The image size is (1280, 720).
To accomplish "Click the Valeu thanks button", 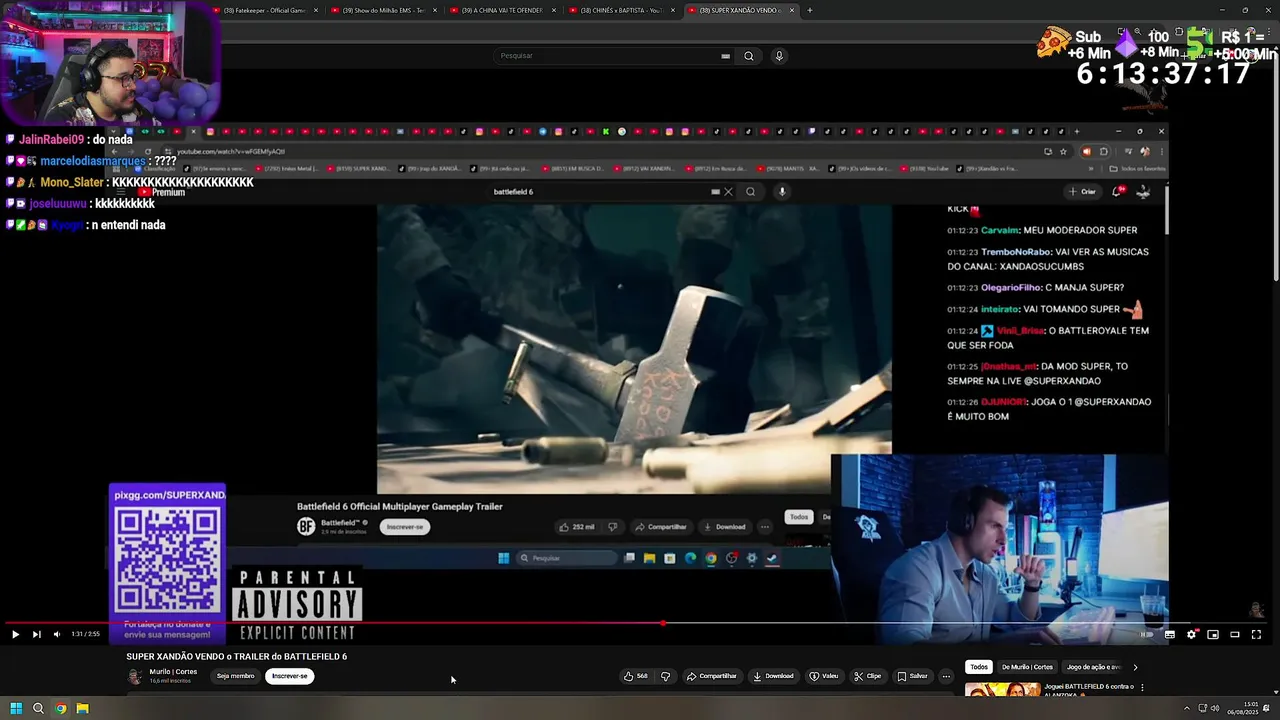I will [x=824, y=676].
